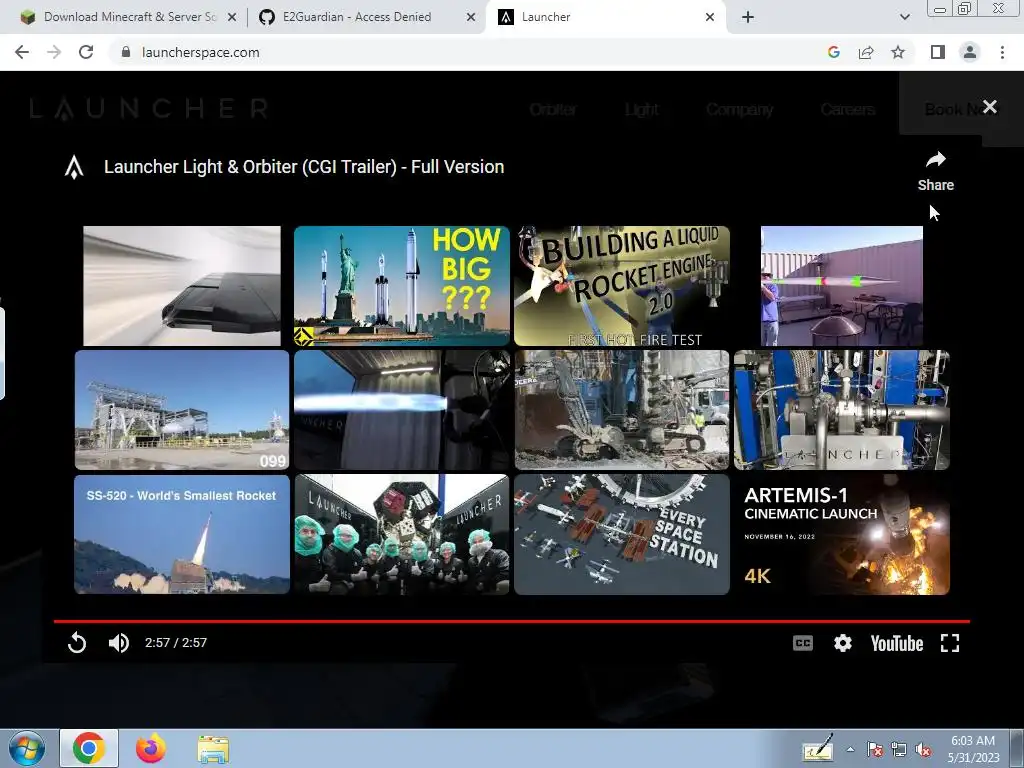Open video on YouTube logo
This screenshot has width=1024, height=768.
click(897, 643)
